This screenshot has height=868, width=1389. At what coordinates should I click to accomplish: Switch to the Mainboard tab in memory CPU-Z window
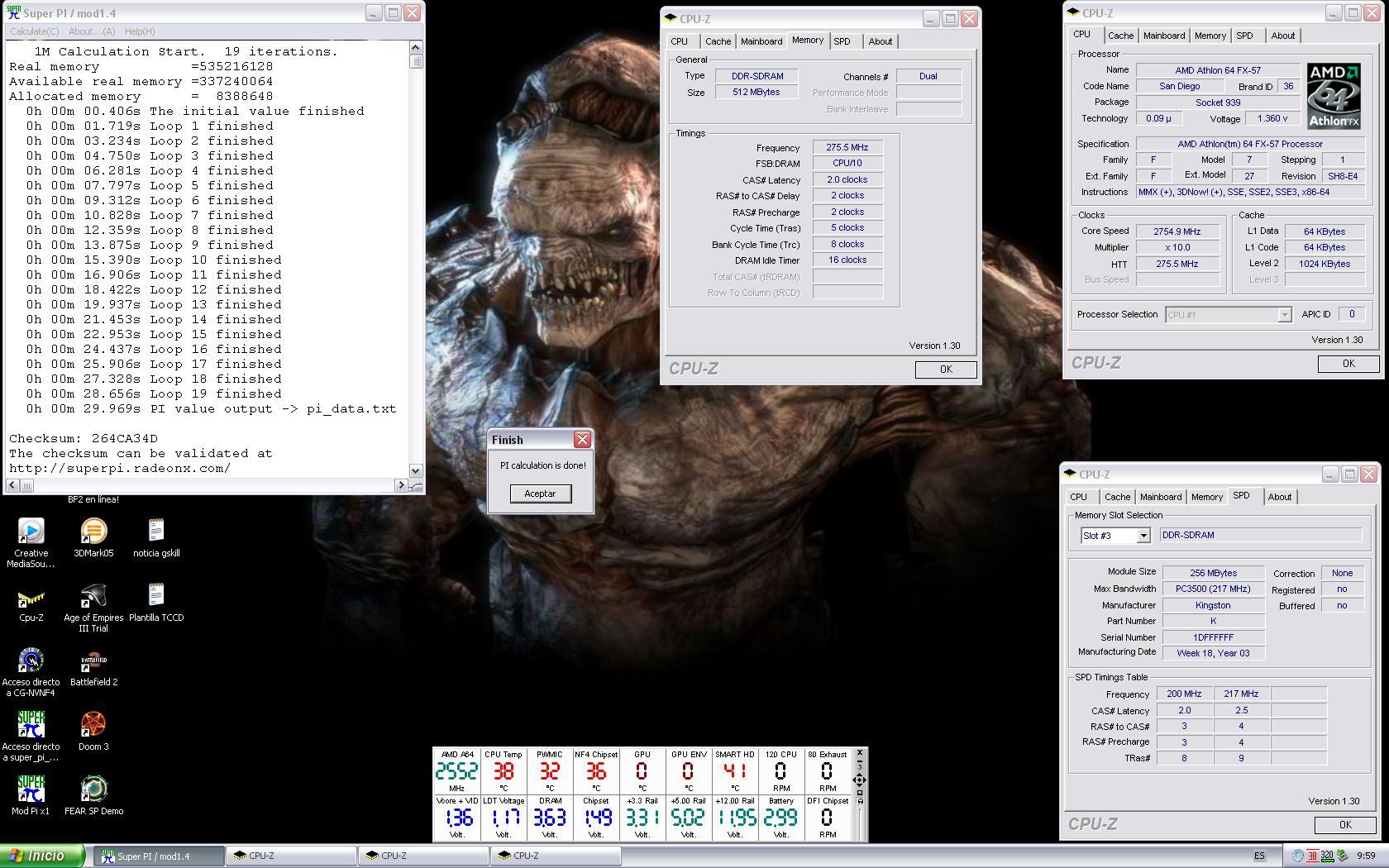761,41
